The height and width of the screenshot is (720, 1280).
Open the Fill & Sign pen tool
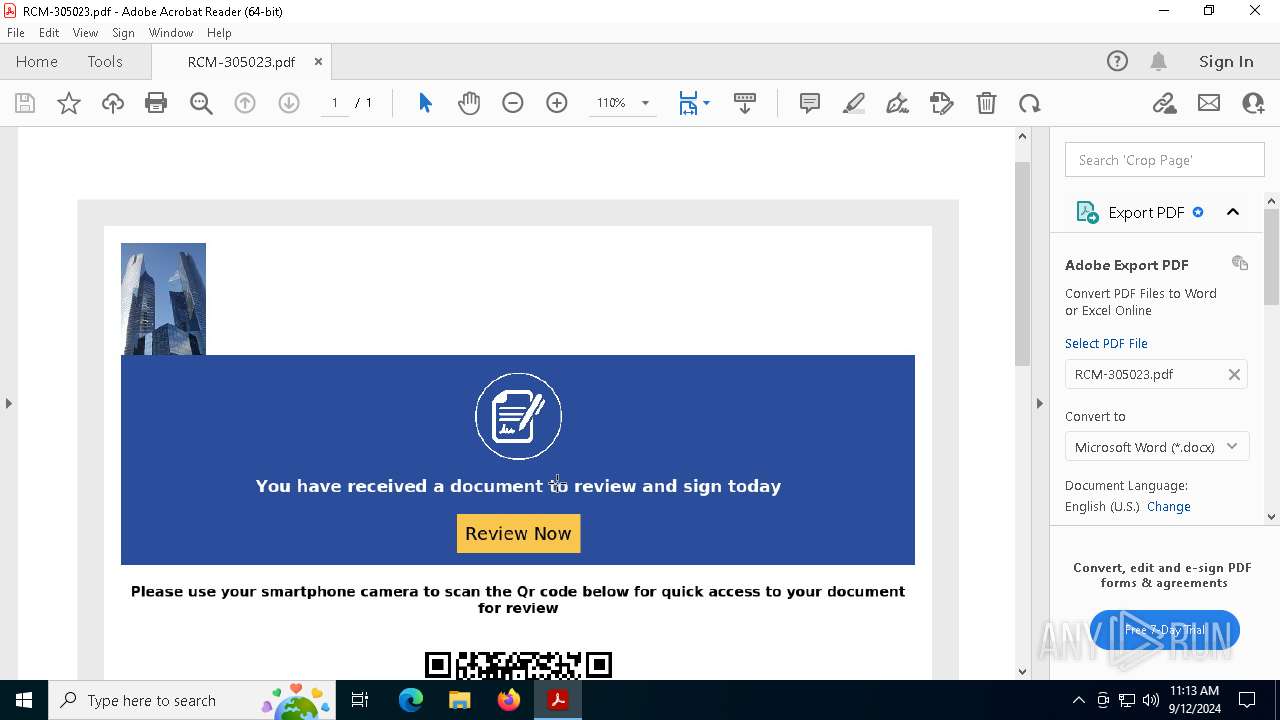click(x=898, y=103)
